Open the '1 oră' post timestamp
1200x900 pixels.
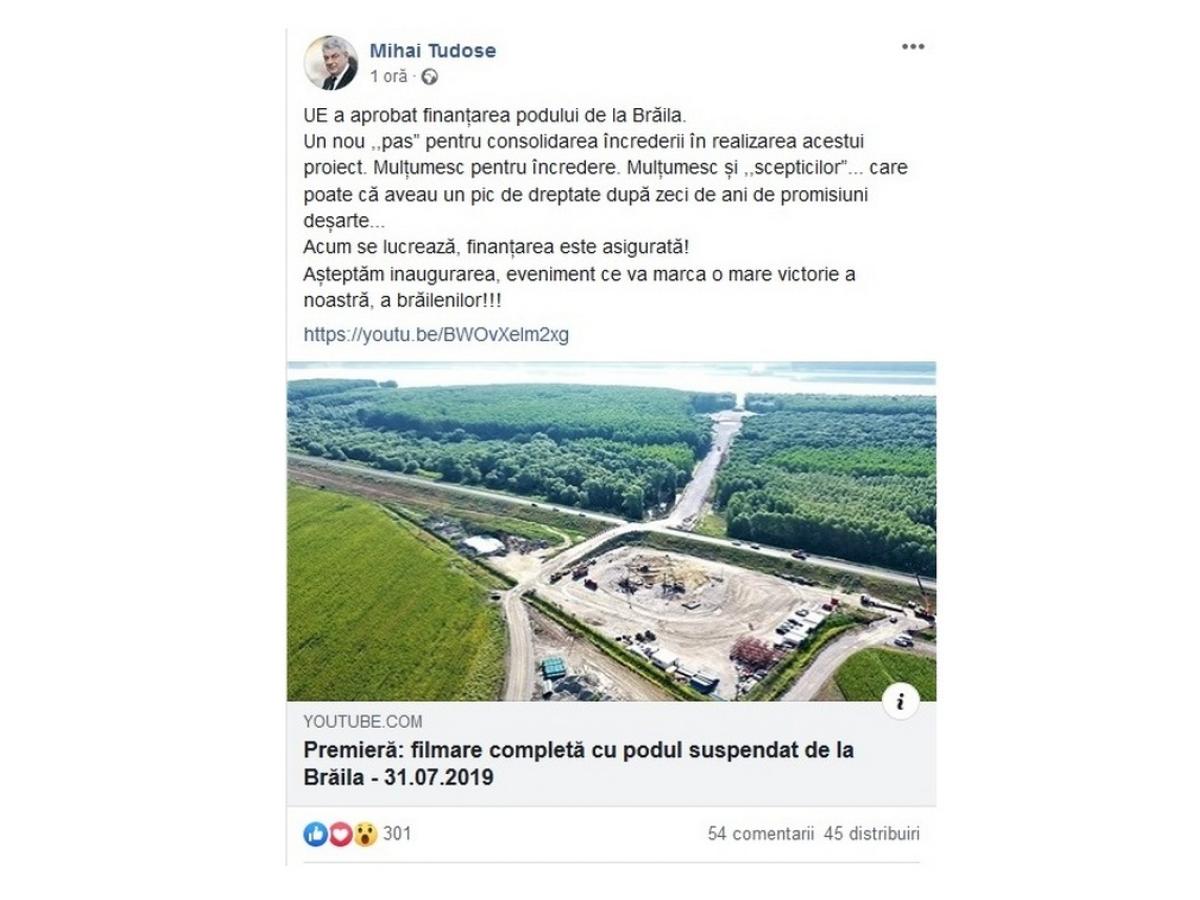[389, 77]
